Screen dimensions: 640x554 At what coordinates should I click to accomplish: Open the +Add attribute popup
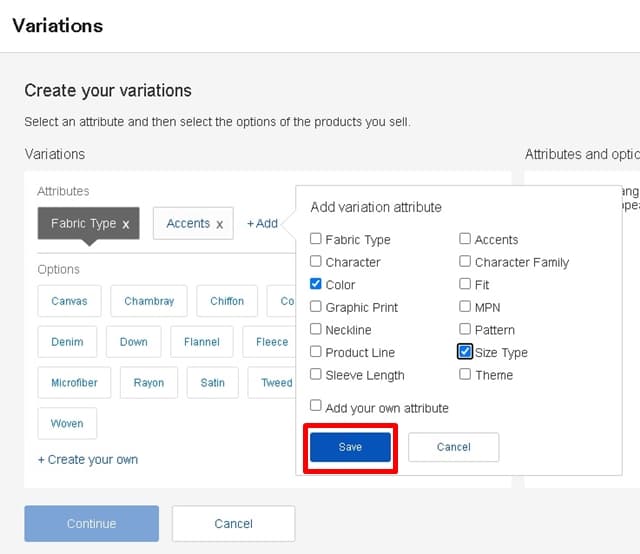click(262, 223)
